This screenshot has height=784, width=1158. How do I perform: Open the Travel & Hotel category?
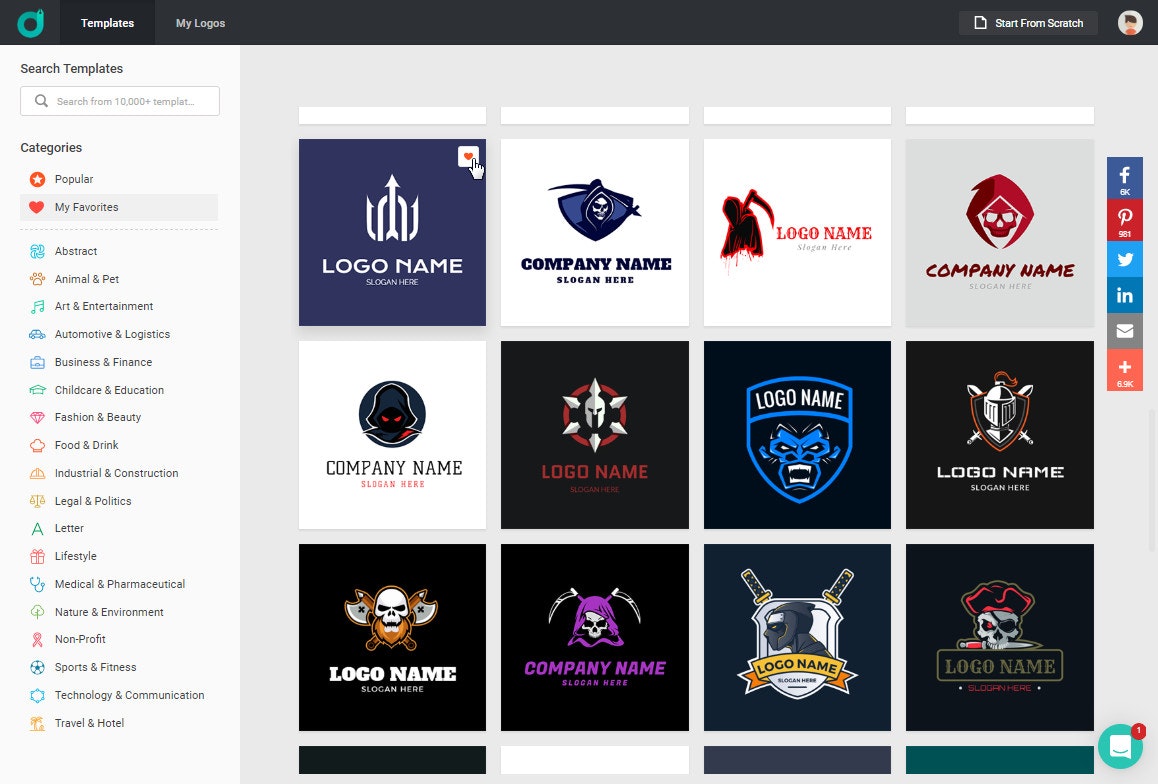tap(119, 723)
